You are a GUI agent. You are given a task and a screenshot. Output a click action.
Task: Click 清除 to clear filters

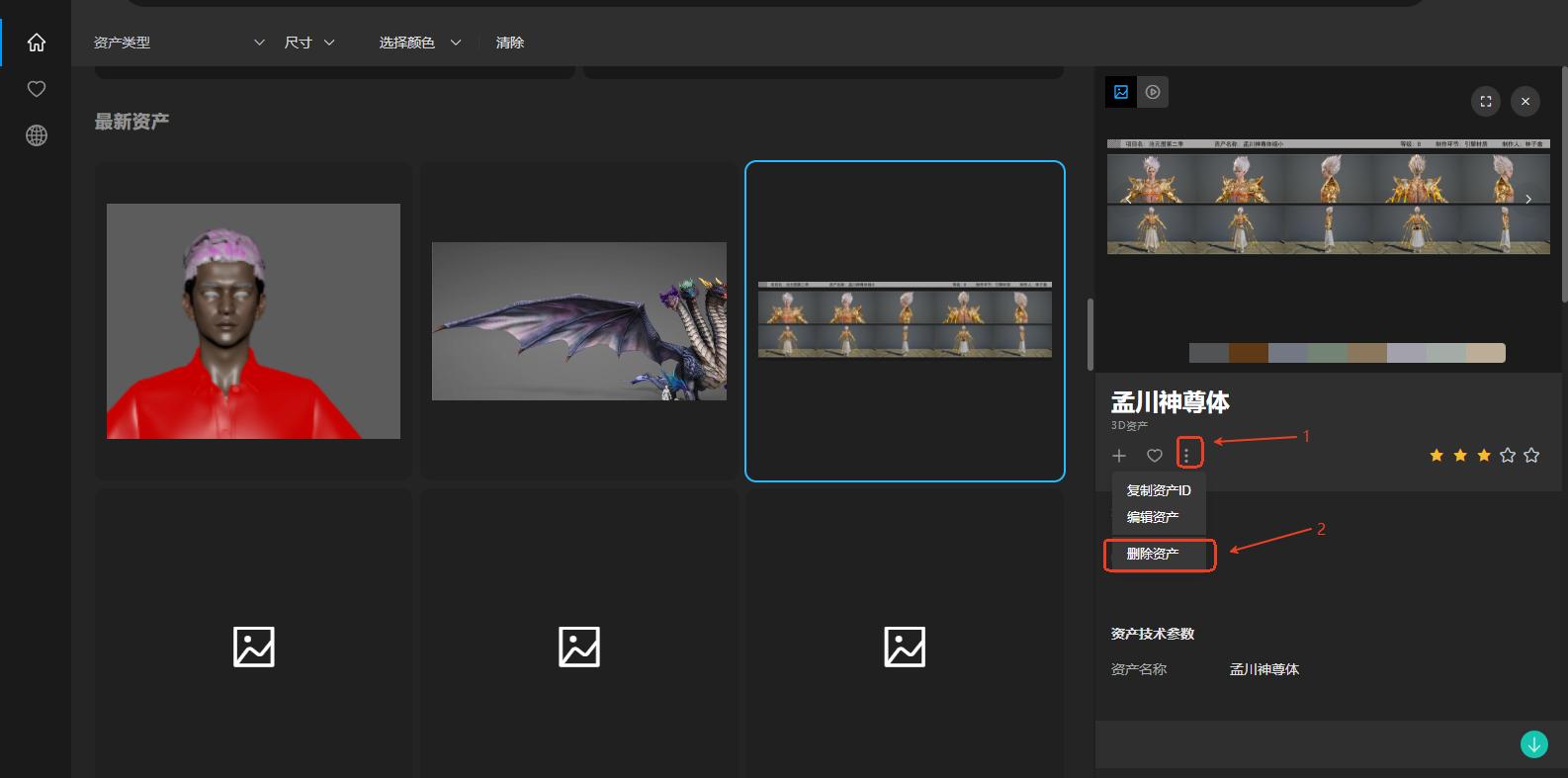click(510, 43)
